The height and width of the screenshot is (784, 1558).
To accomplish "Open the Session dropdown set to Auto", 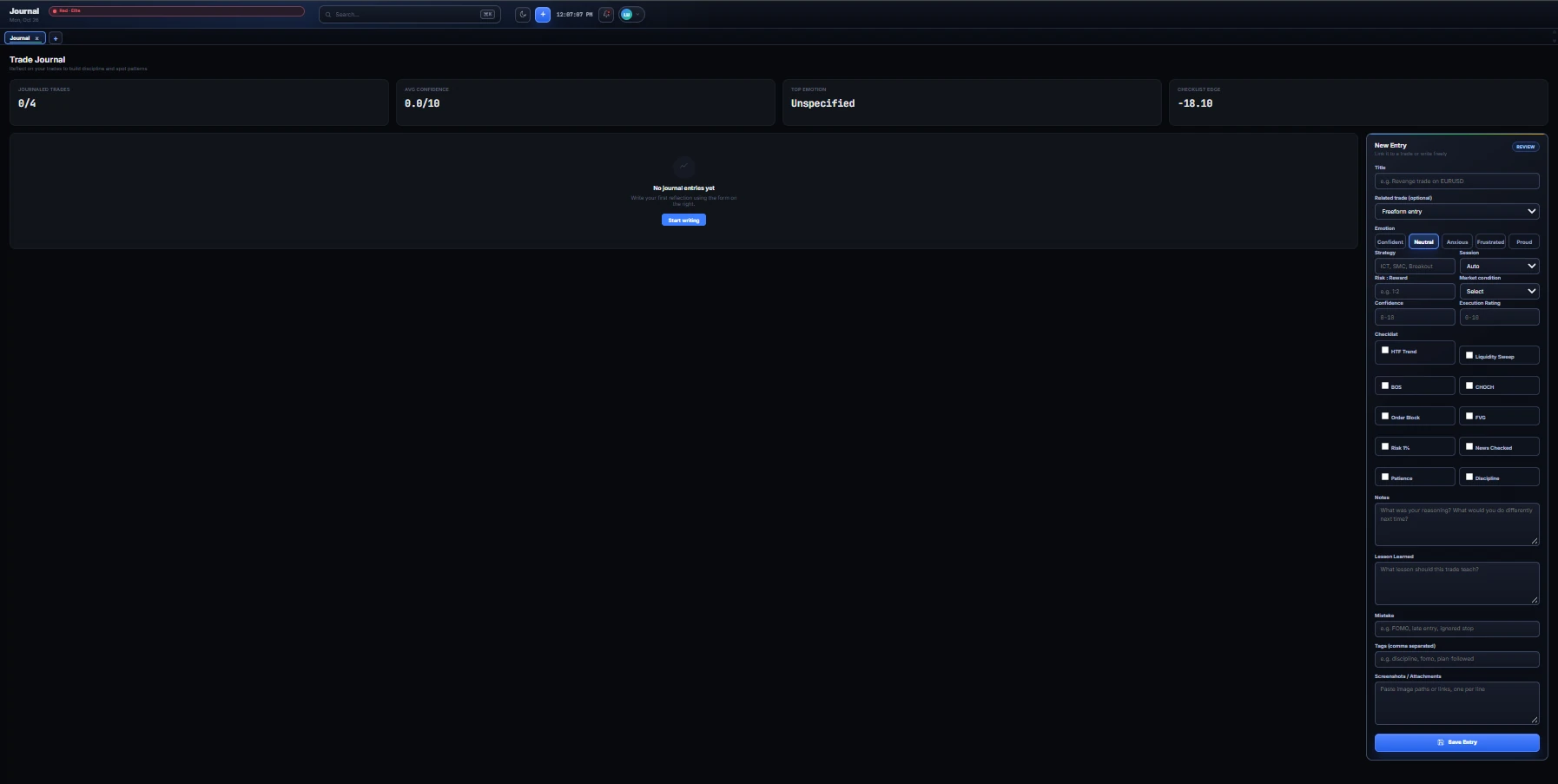I will [1499, 266].
